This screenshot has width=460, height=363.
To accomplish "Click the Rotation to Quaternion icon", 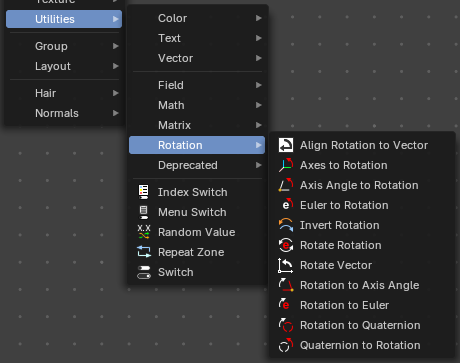I will pos(286,325).
